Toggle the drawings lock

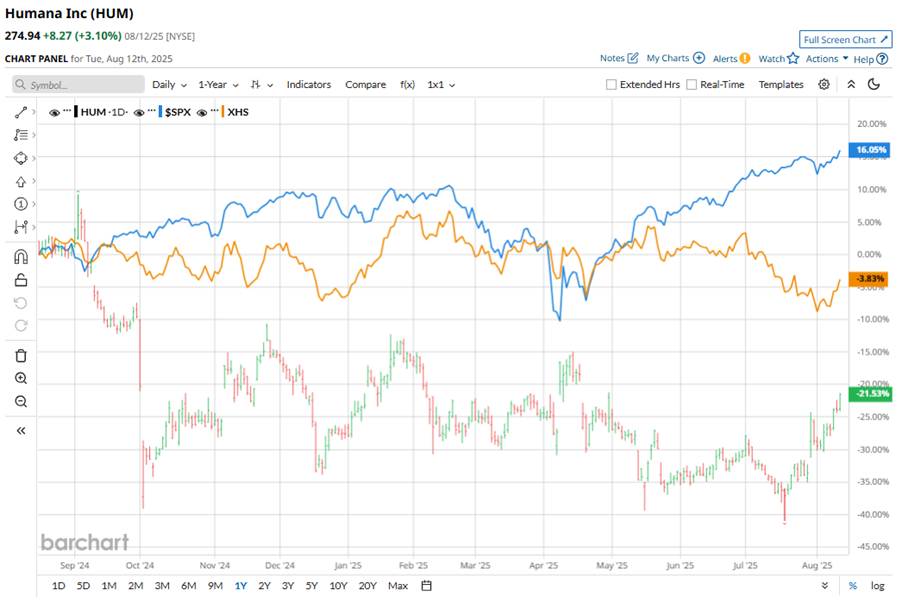[x=21, y=280]
